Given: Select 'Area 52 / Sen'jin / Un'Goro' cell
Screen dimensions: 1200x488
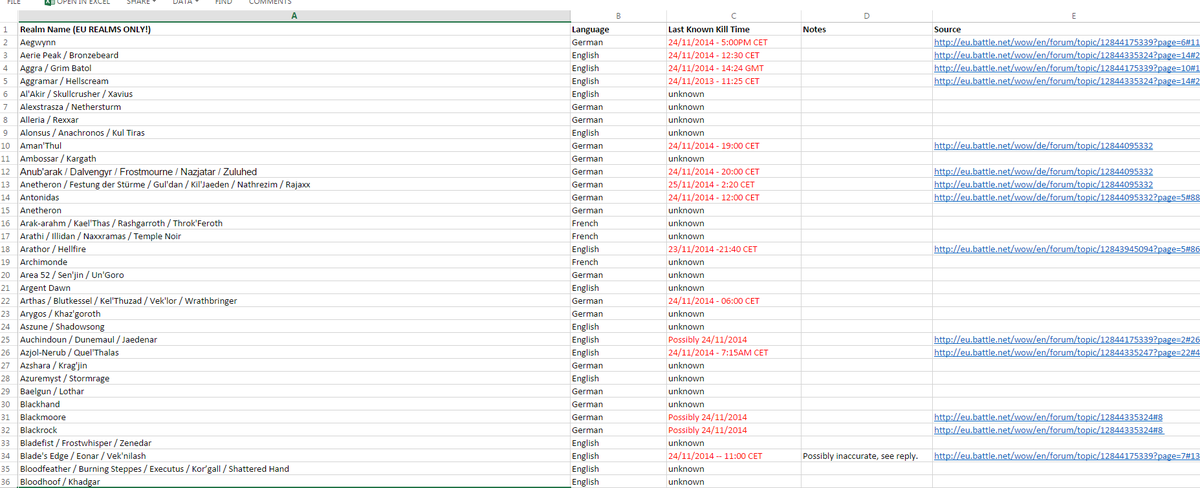Looking at the screenshot, I should coord(293,275).
